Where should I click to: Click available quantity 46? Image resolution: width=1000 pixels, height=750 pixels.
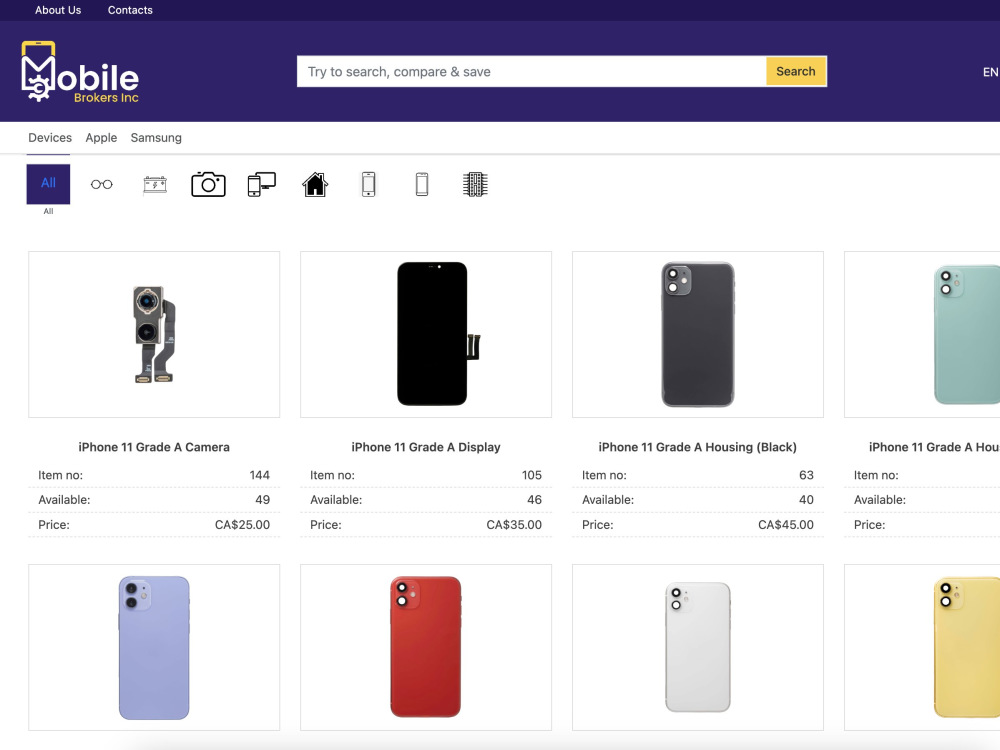click(534, 500)
